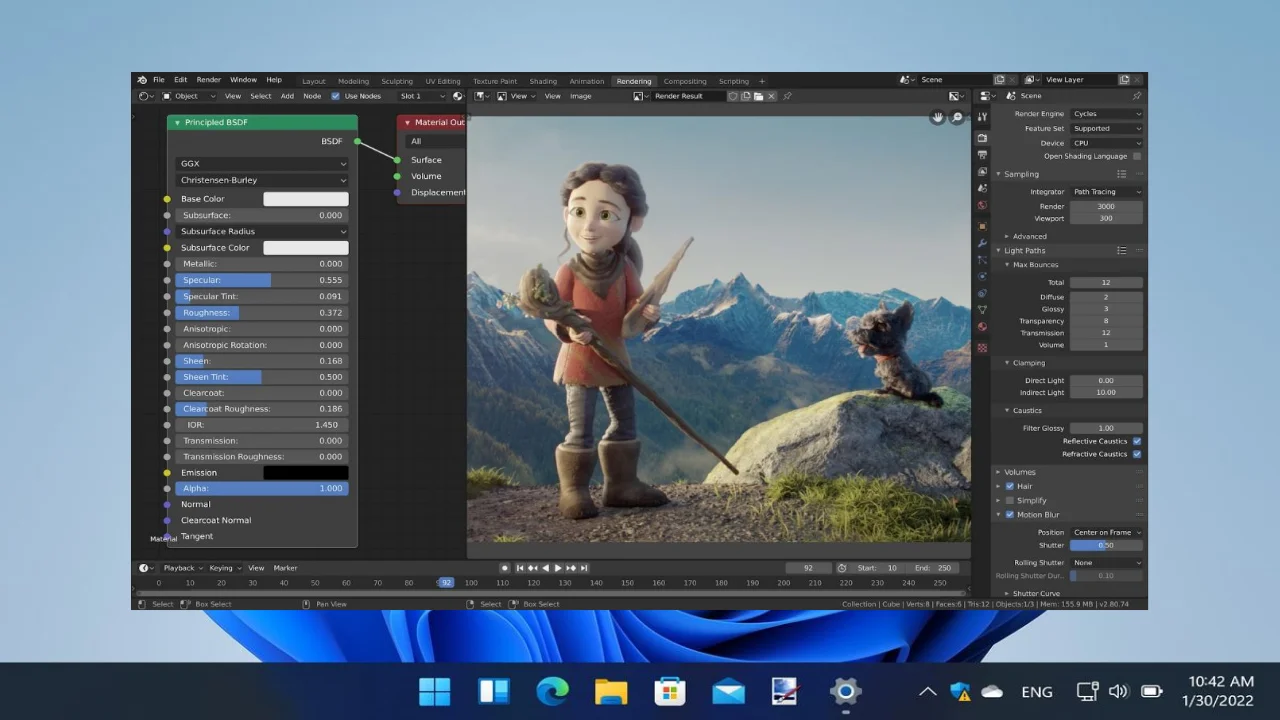
Task: Open the Windows Start menu
Action: pos(435,691)
